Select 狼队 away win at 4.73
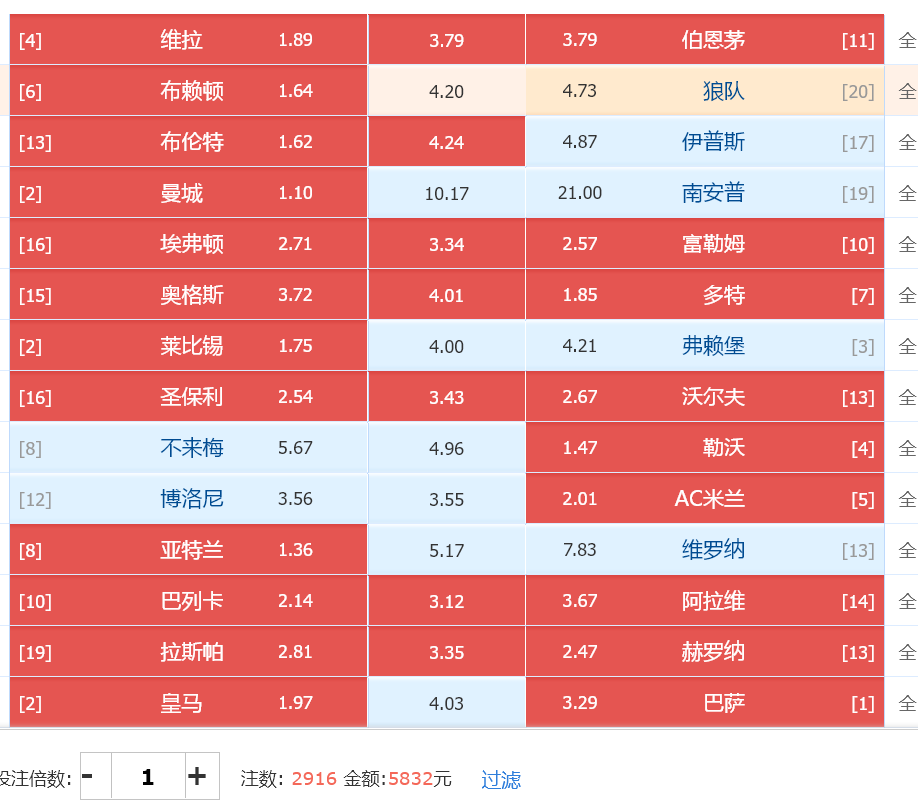This screenshot has width=918, height=810. tap(705, 91)
